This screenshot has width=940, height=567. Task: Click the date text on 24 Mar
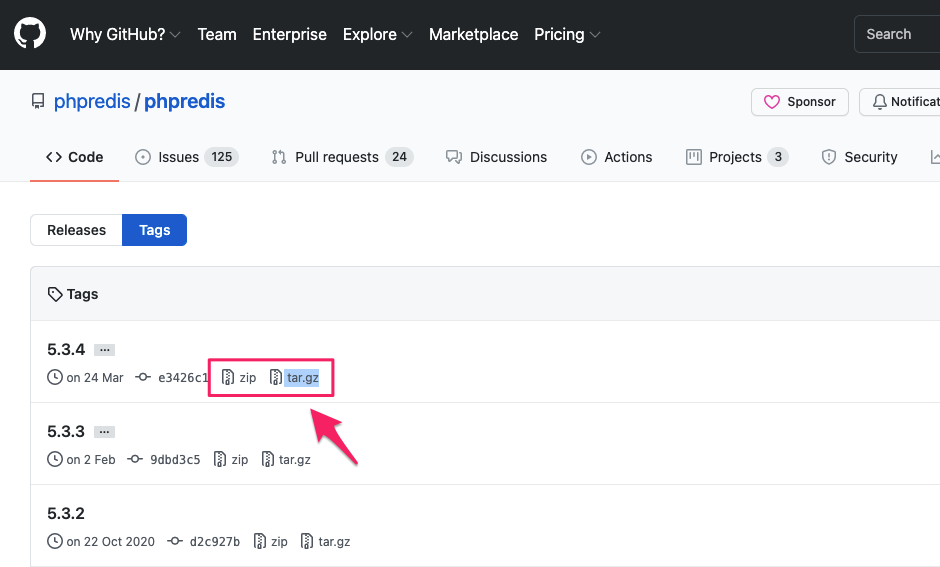click(x=95, y=378)
